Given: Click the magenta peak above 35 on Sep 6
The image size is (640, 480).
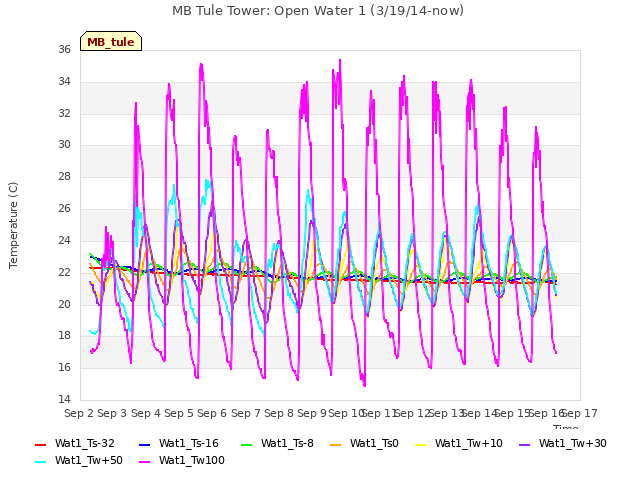Looking at the screenshot, I should (x=201, y=64).
